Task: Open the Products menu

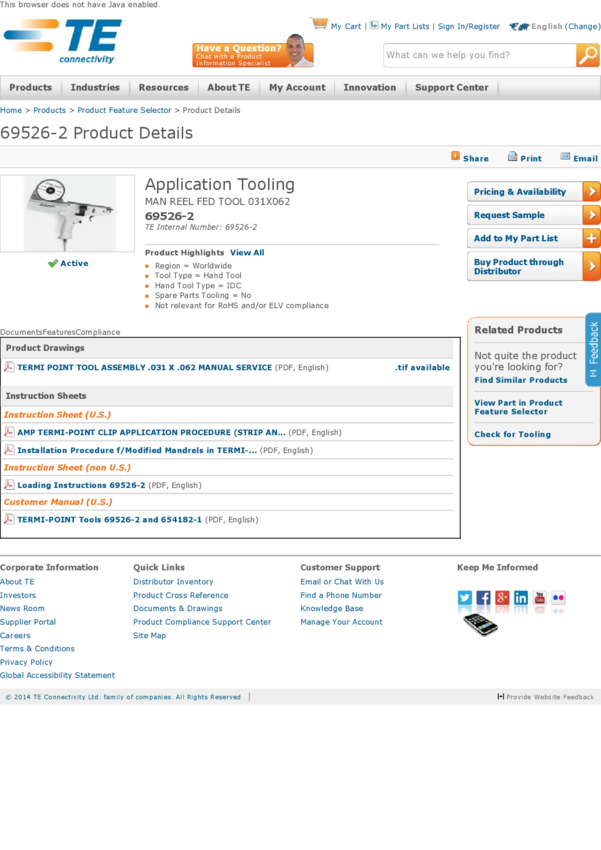Action: [x=31, y=88]
